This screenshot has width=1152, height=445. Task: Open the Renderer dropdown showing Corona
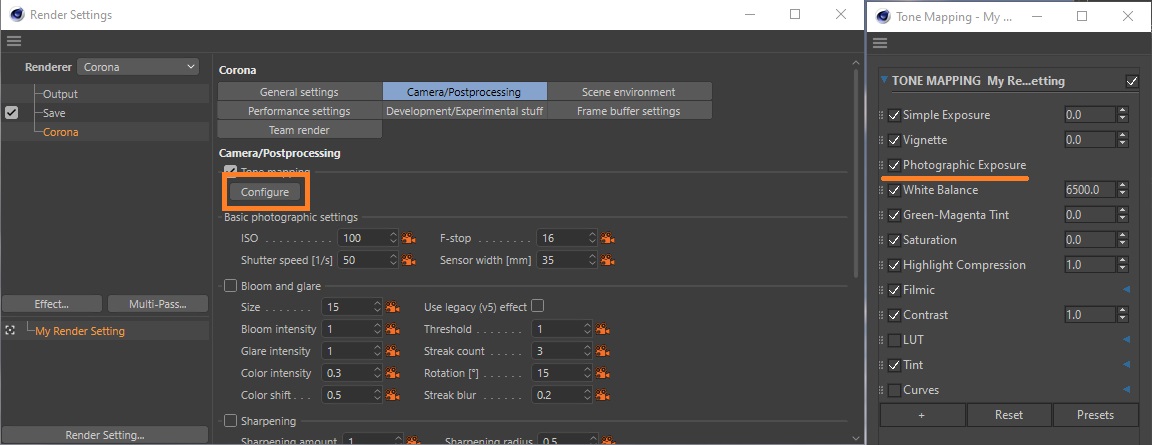click(x=138, y=67)
